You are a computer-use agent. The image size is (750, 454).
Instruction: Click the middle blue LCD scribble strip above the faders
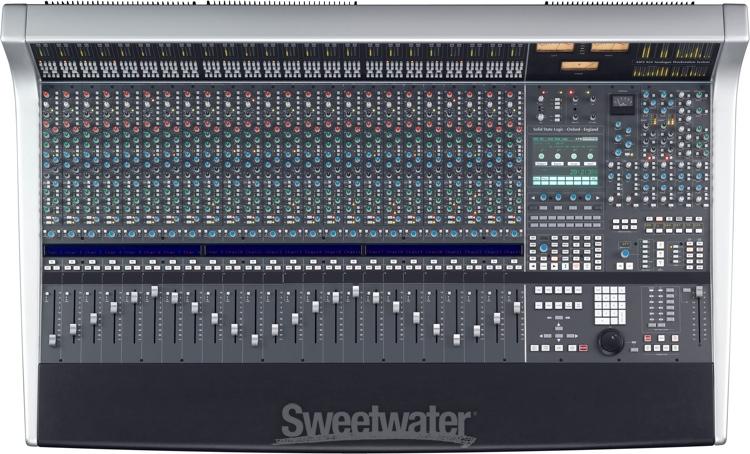[283, 251]
